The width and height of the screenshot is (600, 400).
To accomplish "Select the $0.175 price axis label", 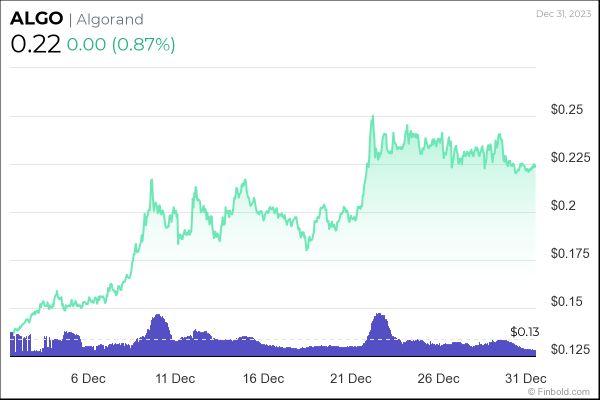I will [x=571, y=254].
